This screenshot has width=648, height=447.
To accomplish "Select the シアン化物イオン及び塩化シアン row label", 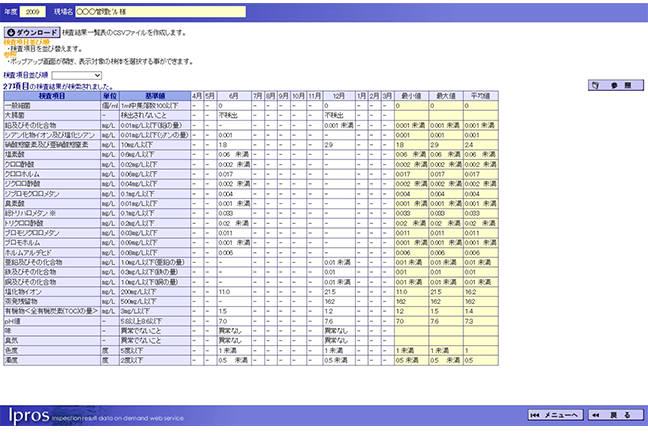I will point(52,135).
